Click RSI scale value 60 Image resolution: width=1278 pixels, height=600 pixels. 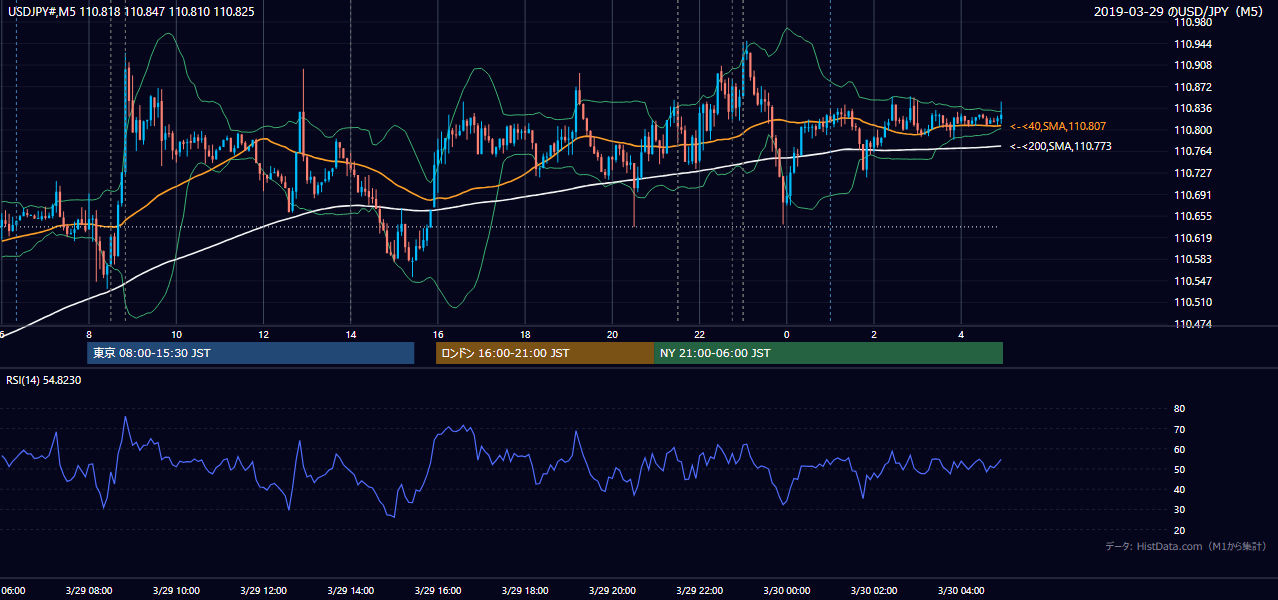1180,449
